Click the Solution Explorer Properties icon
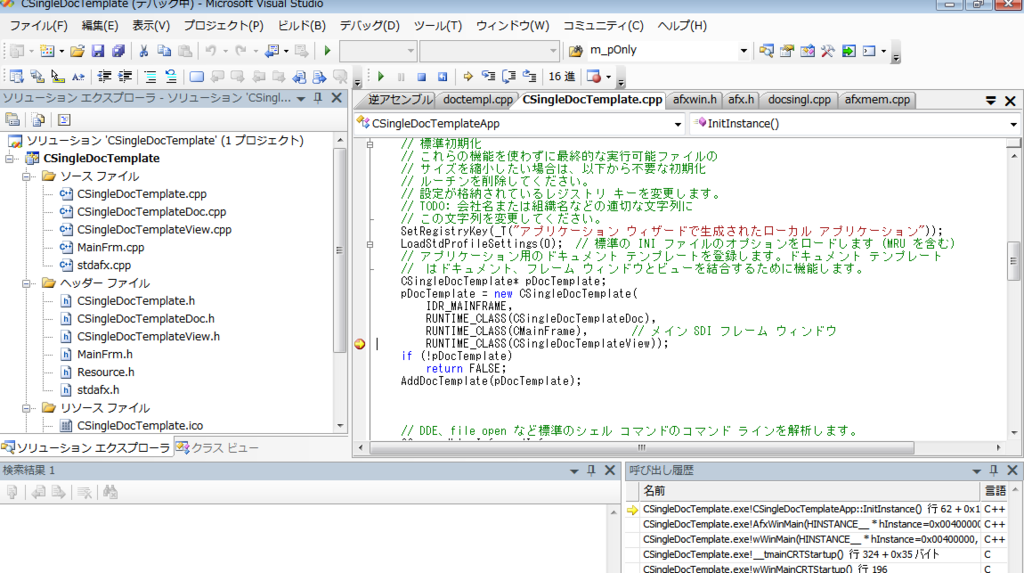Screen dimensions: 1024x573 [x=12, y=120]
